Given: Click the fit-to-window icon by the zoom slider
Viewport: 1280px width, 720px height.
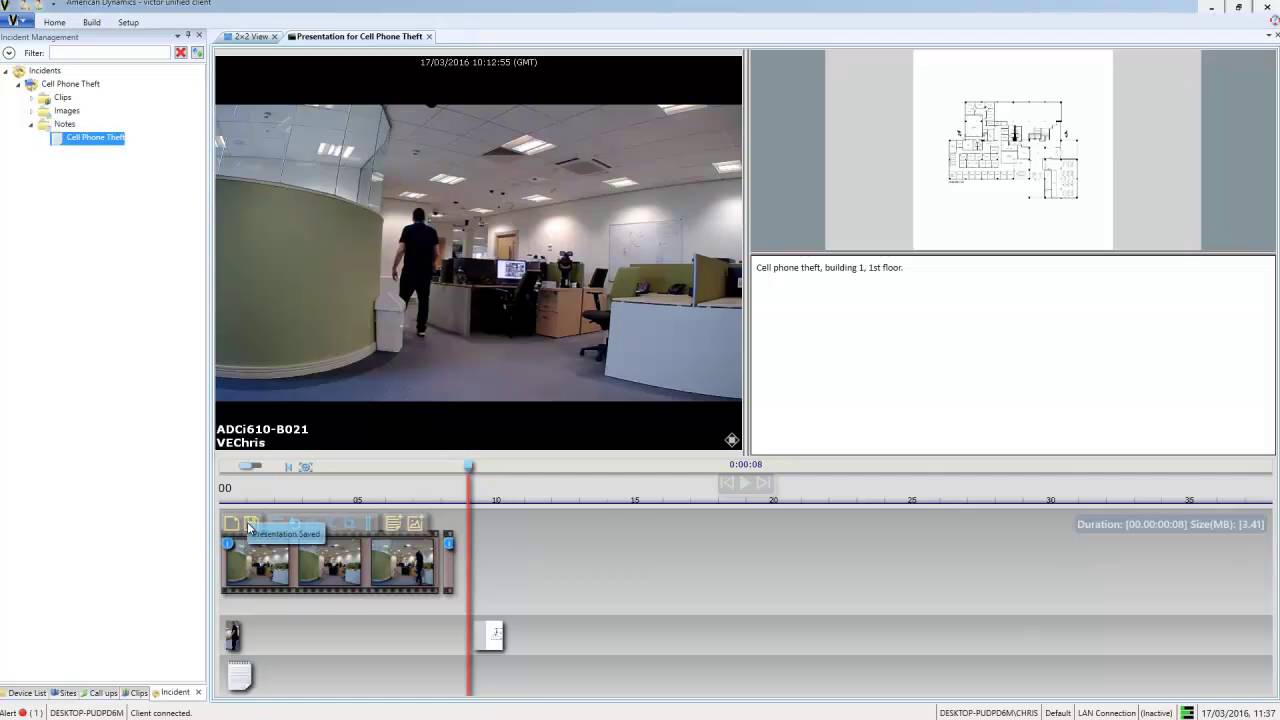Looking at the screenshot, I should [306, 467].
